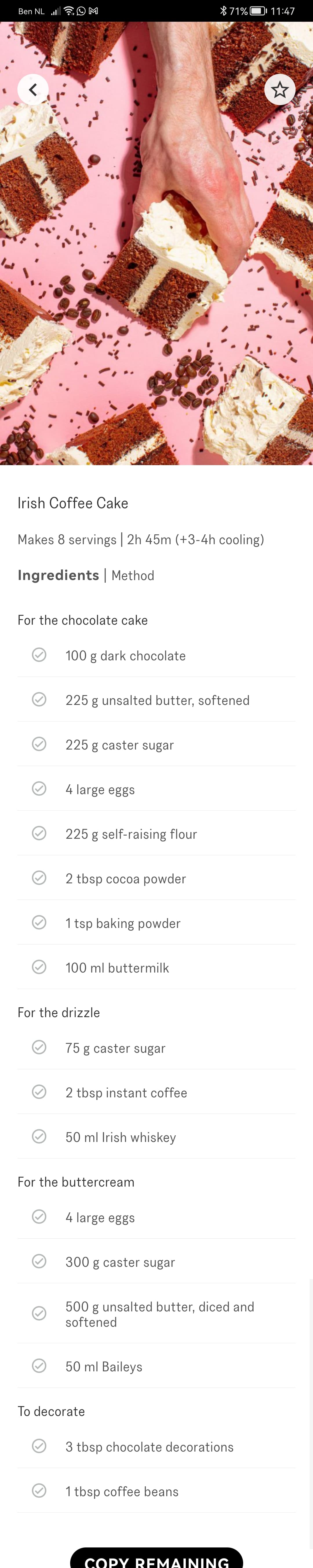
Task: Mark 75 g caster sugar drizzle item
Action: 39,1046
